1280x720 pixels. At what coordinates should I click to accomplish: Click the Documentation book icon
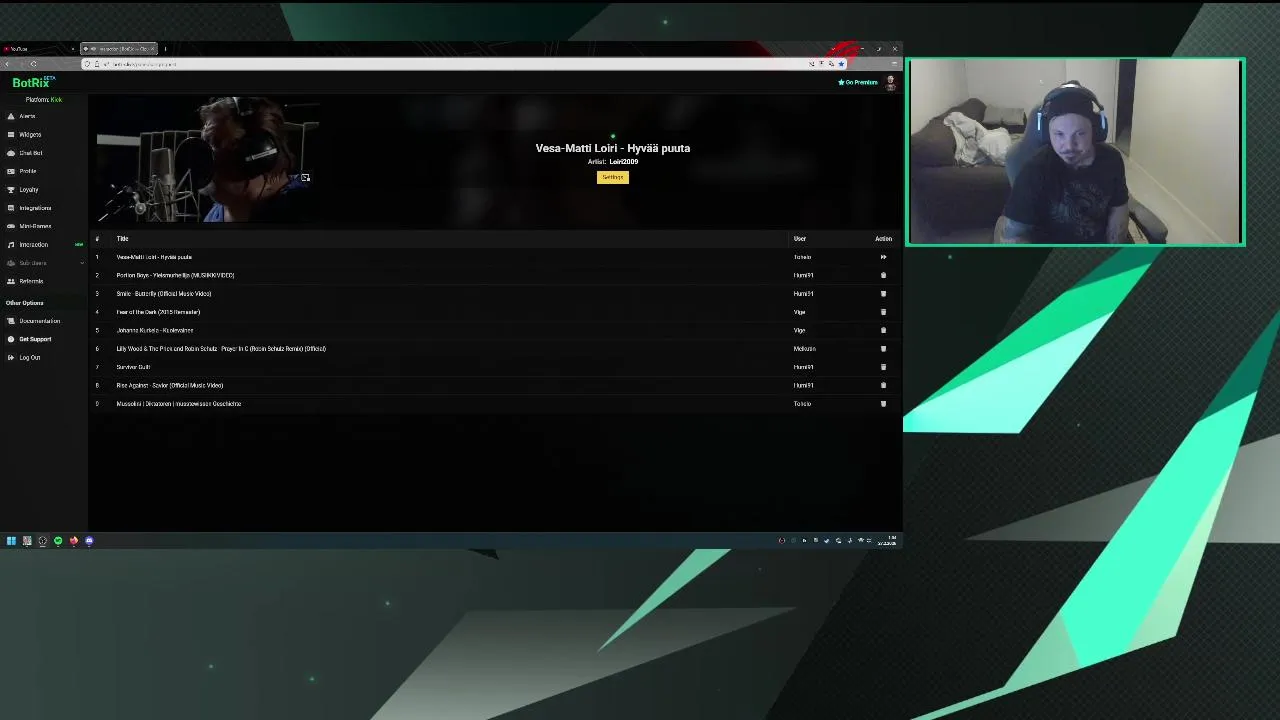[x=11, y=321]
